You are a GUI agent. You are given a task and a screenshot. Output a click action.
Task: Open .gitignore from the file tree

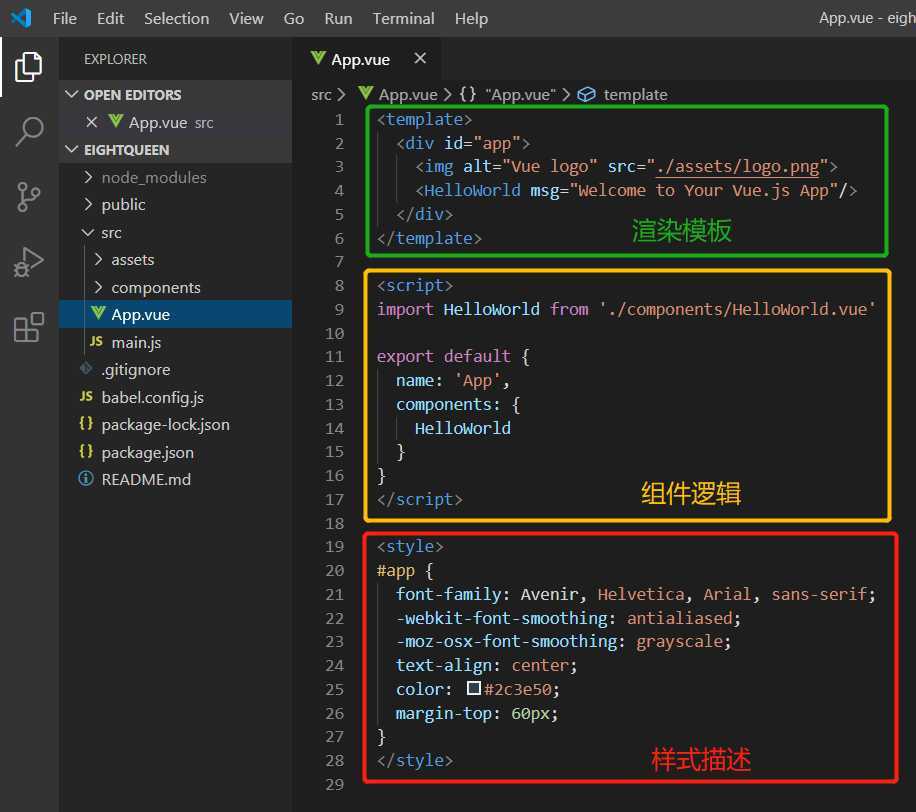coord(175,369)
